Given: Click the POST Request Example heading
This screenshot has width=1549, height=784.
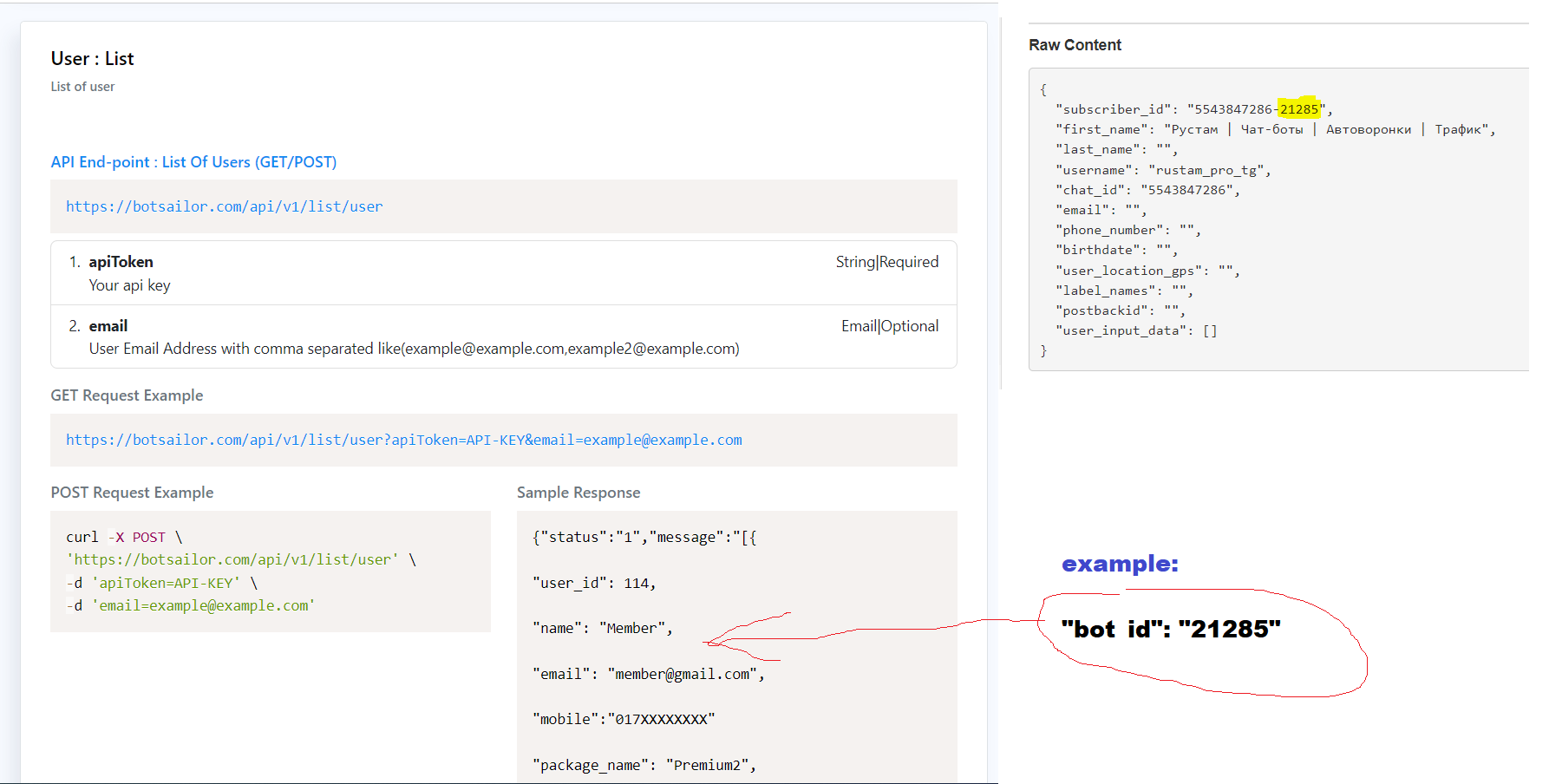Looking at the screenshot, I should click(x=132, y=493).
